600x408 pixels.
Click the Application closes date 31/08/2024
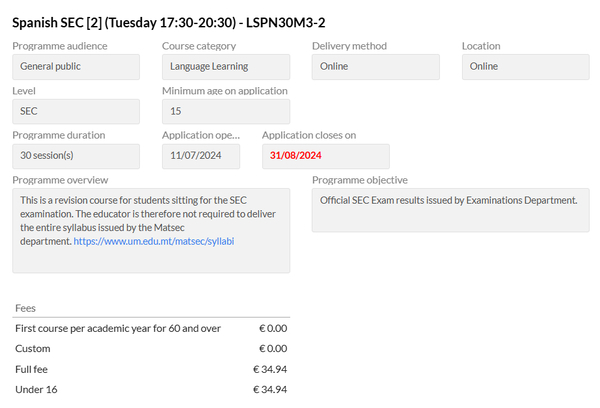tap(325, 156)
